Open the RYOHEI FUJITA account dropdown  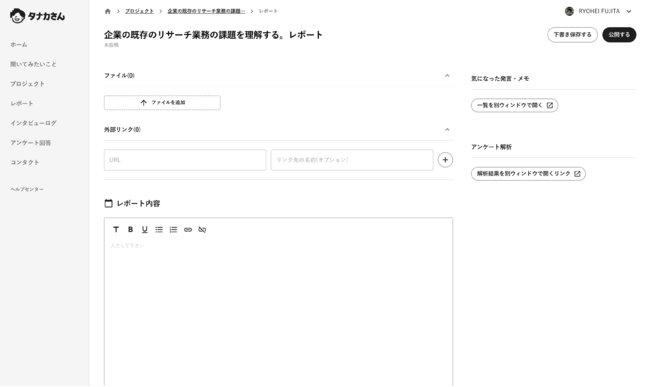629,11
